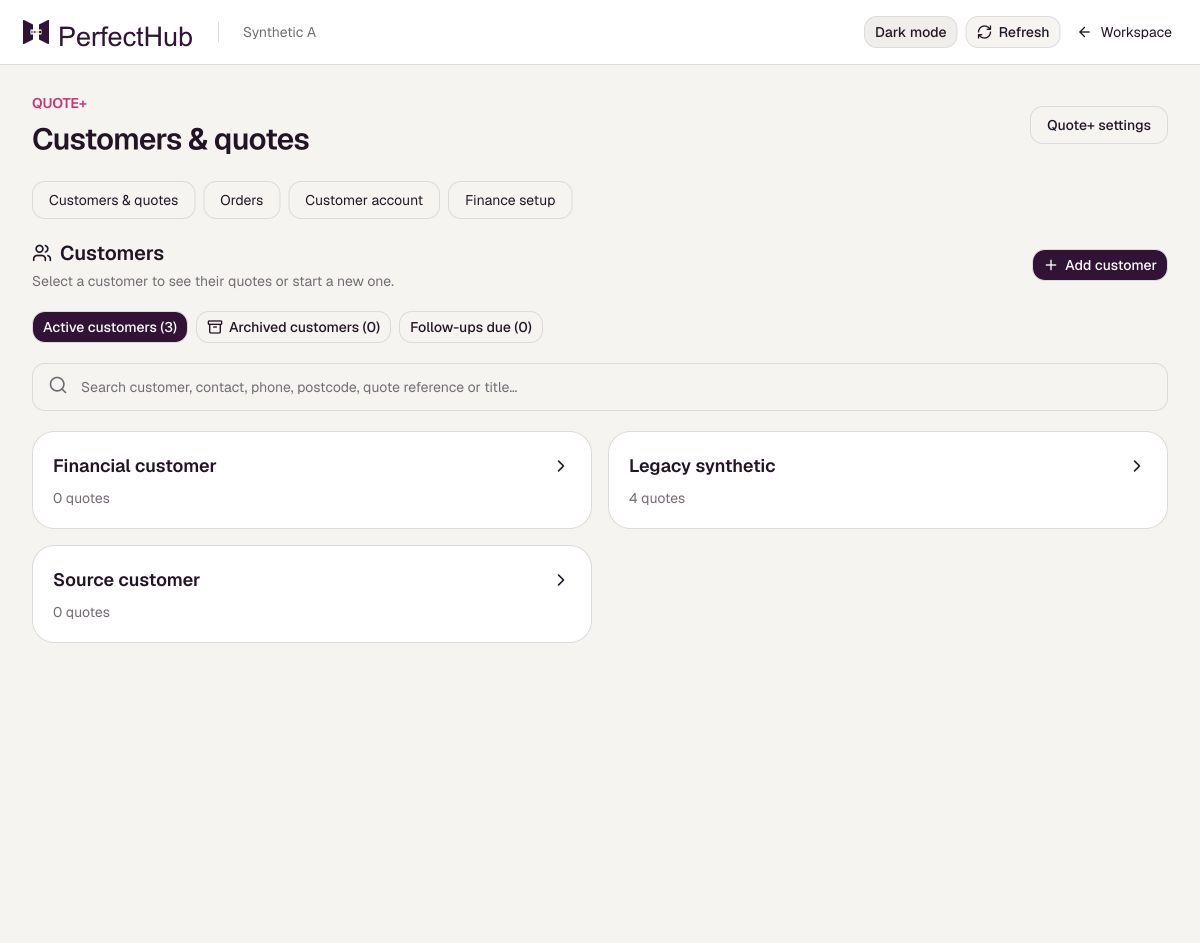Open the Financial customer card

312,480
